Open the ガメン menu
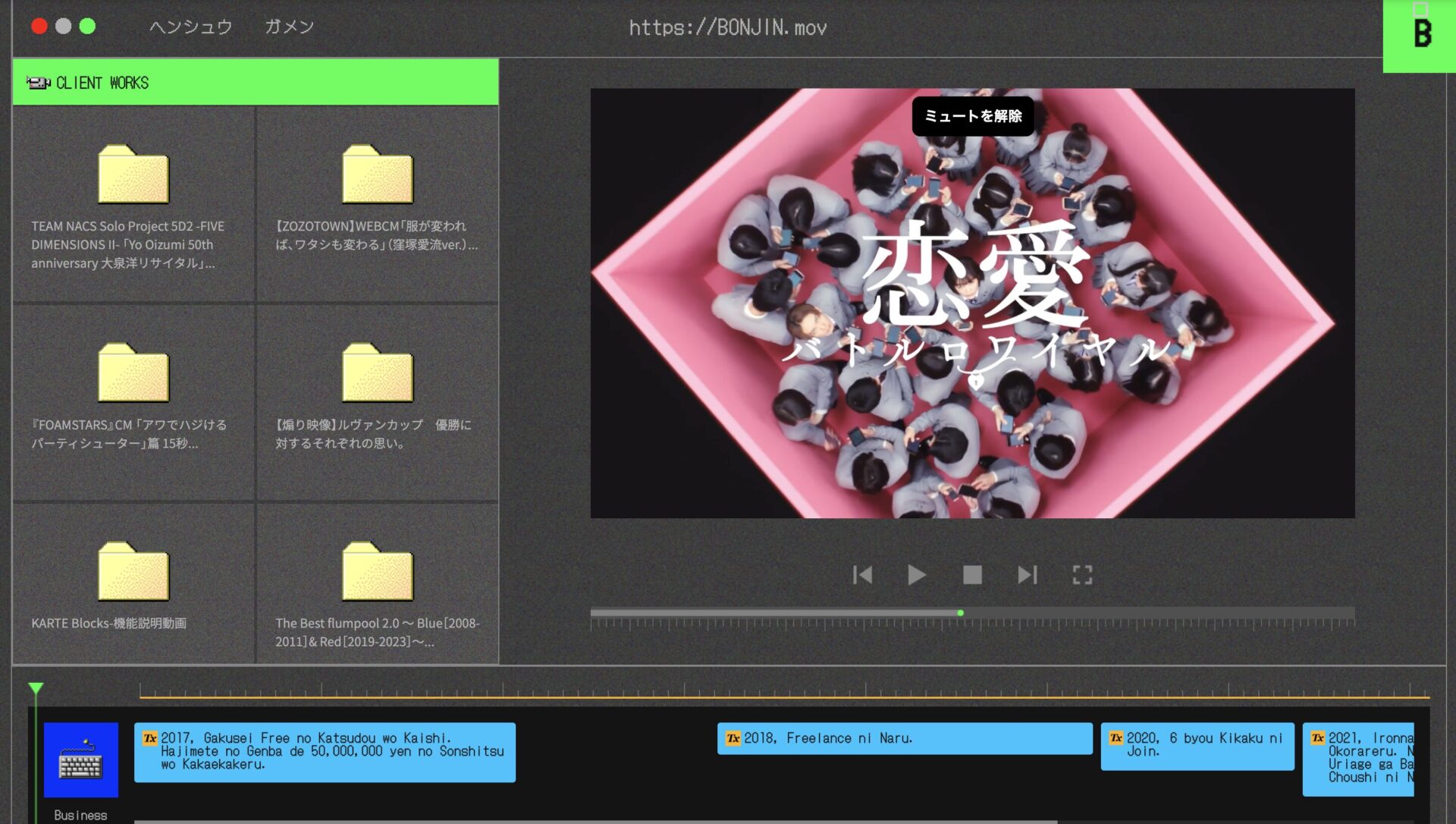 click(289, 27)
